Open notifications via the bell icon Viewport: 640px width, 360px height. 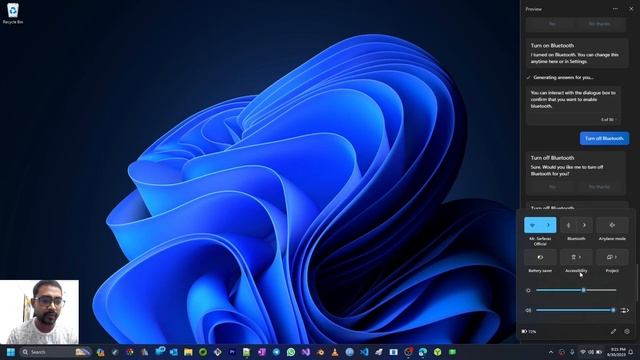[631, 352]
